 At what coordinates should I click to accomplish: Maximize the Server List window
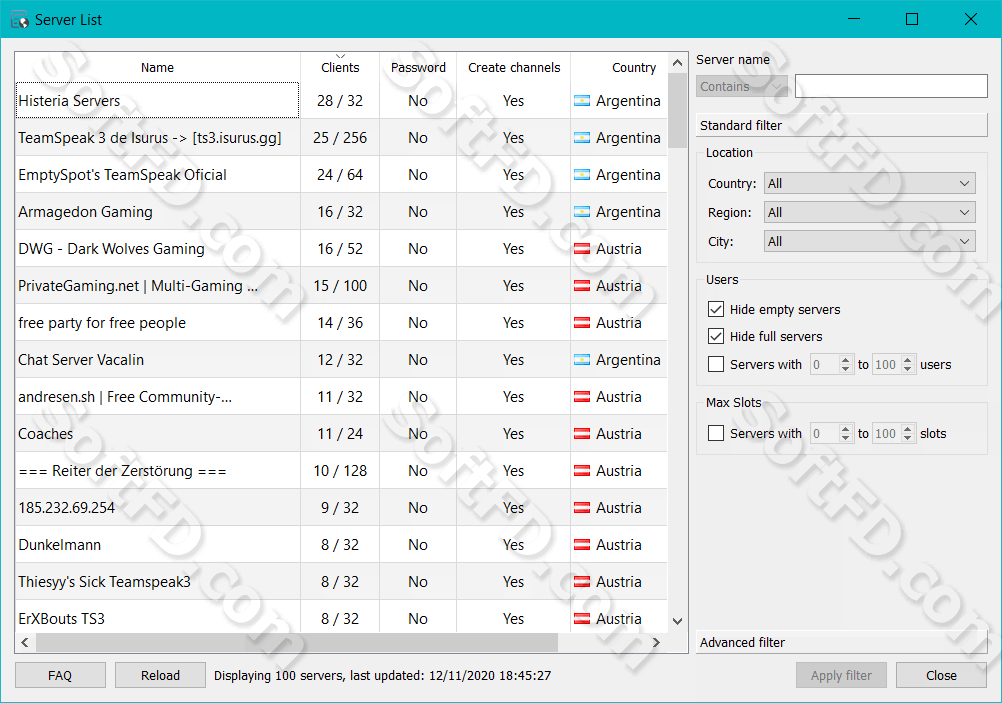coord(912,19)
